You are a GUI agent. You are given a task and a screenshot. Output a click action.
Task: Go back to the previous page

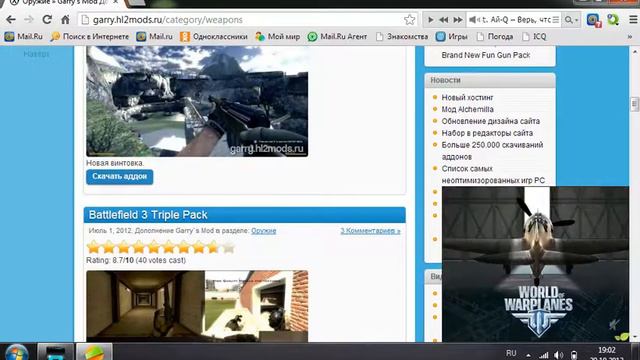11,20
